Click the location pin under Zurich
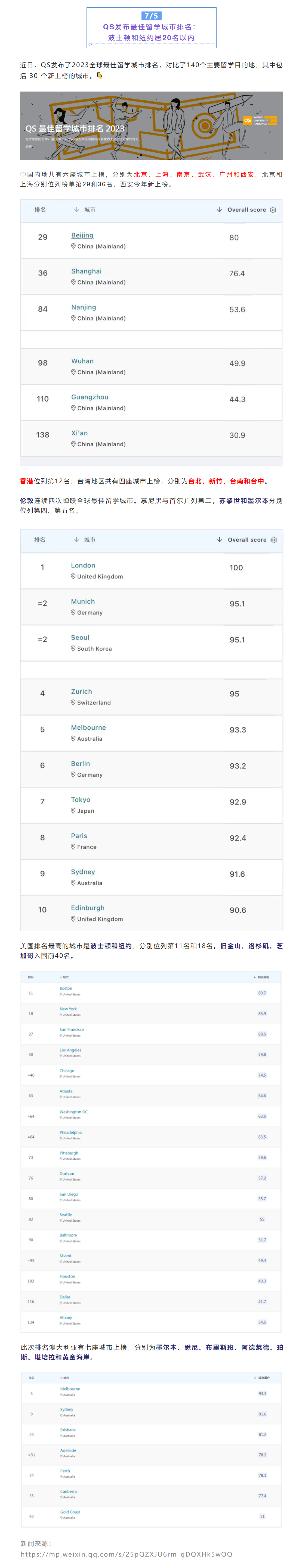The image size is (302, 1568). (73, 702)
